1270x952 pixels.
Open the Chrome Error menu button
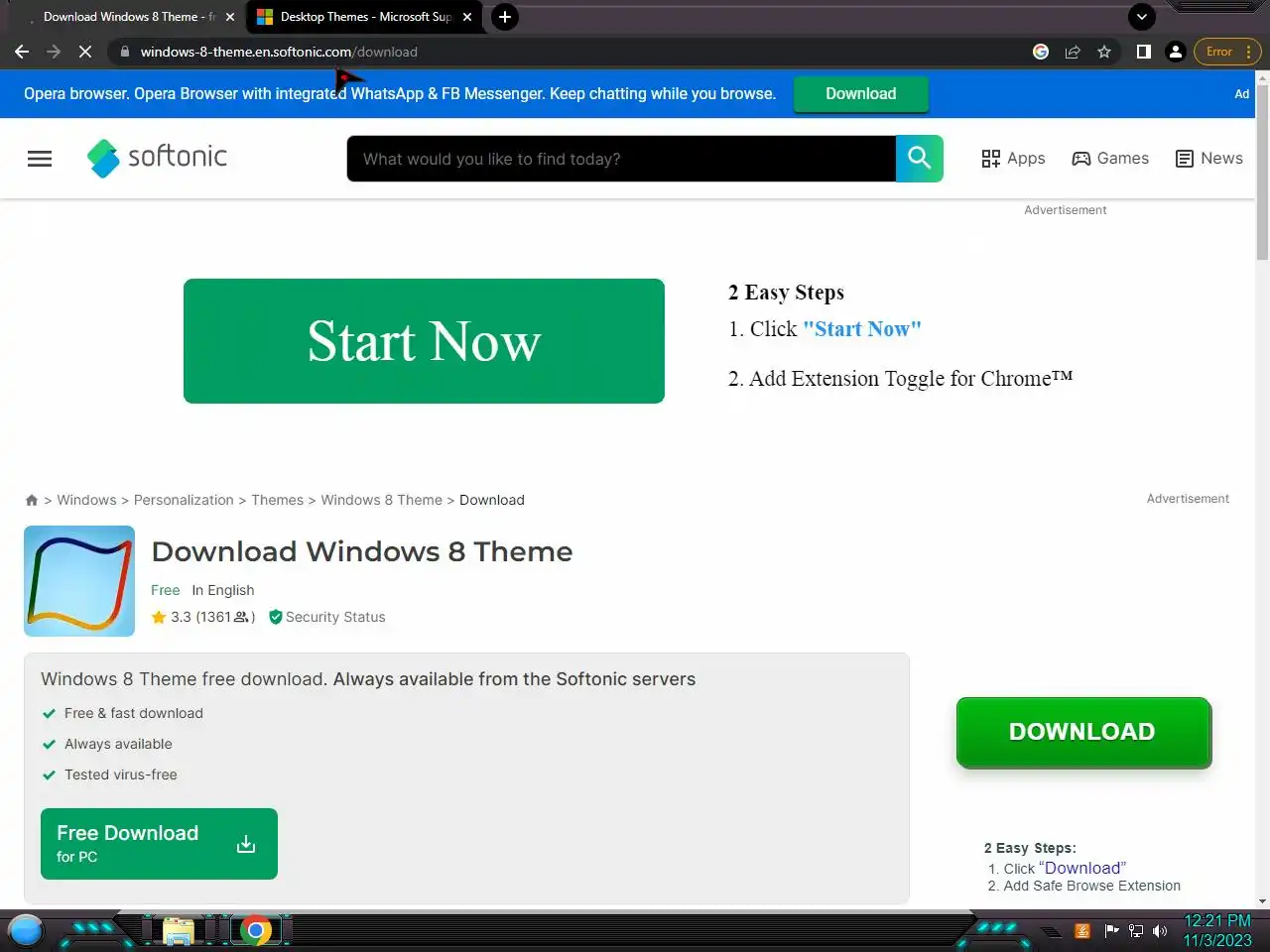click(x=1228, y=52)
